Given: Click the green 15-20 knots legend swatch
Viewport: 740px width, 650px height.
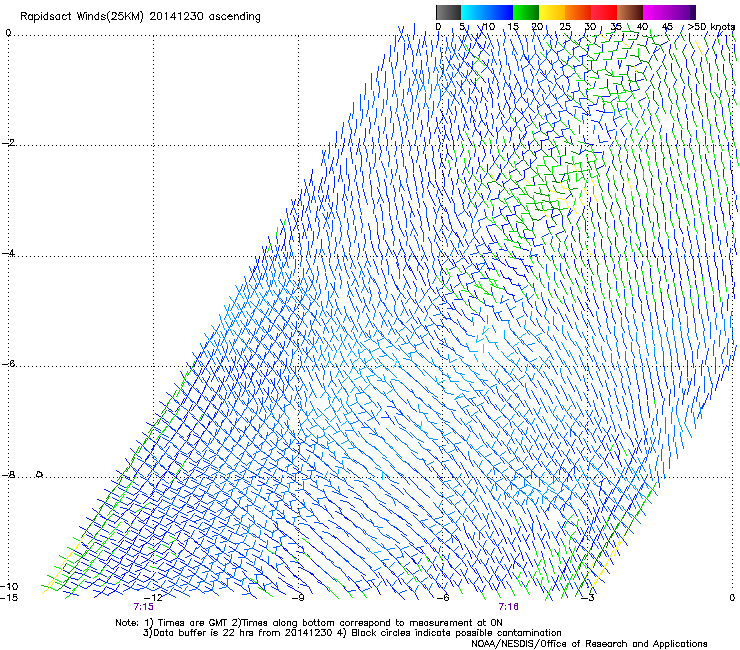Looking at the screenshot, I should (x=526, y=12).
